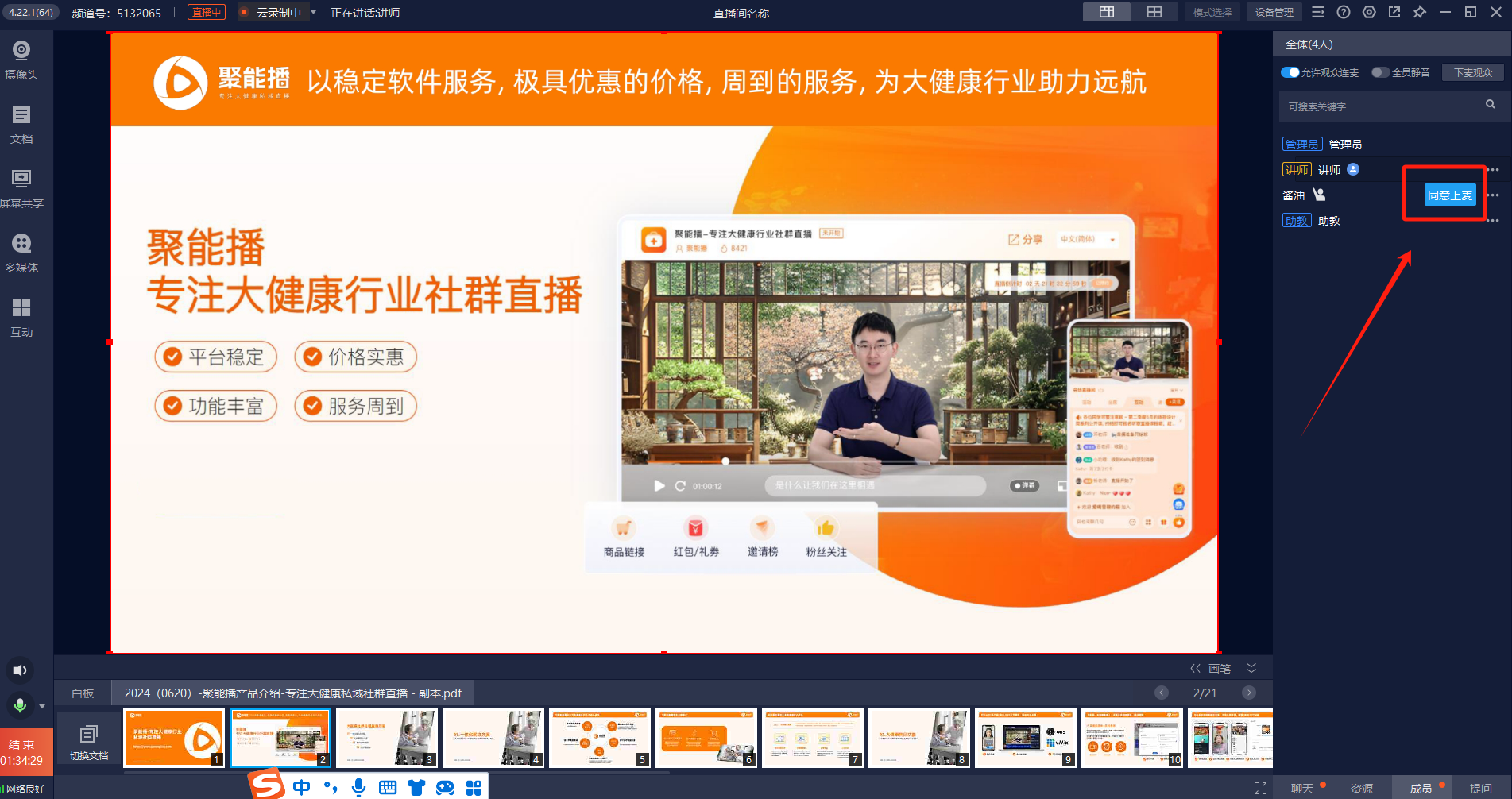The image size is (1512, 799).
Task: Toggle Sogou 中 Chinese/English mode
Action: (301, 787)
